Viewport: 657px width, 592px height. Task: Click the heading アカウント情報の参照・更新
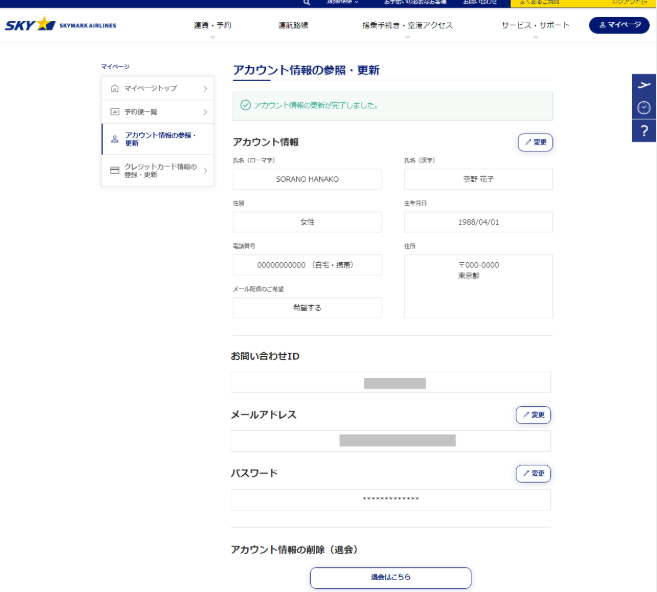click(x=306, y=70)
